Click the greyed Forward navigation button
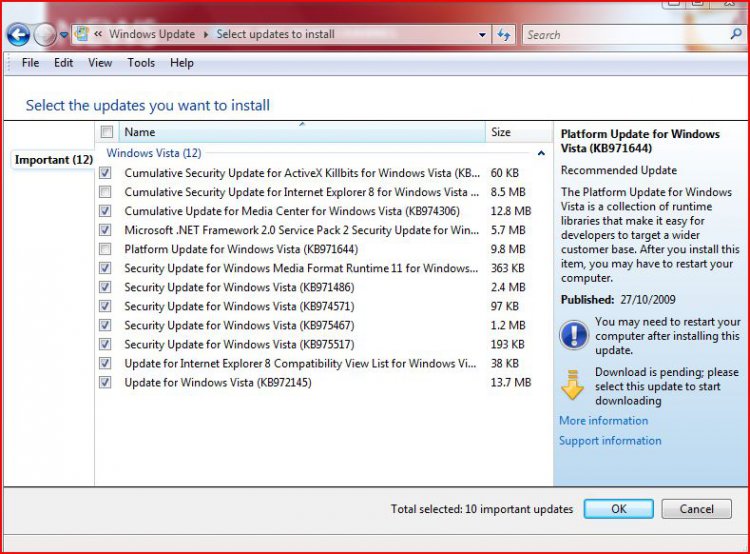 [45, 35]
